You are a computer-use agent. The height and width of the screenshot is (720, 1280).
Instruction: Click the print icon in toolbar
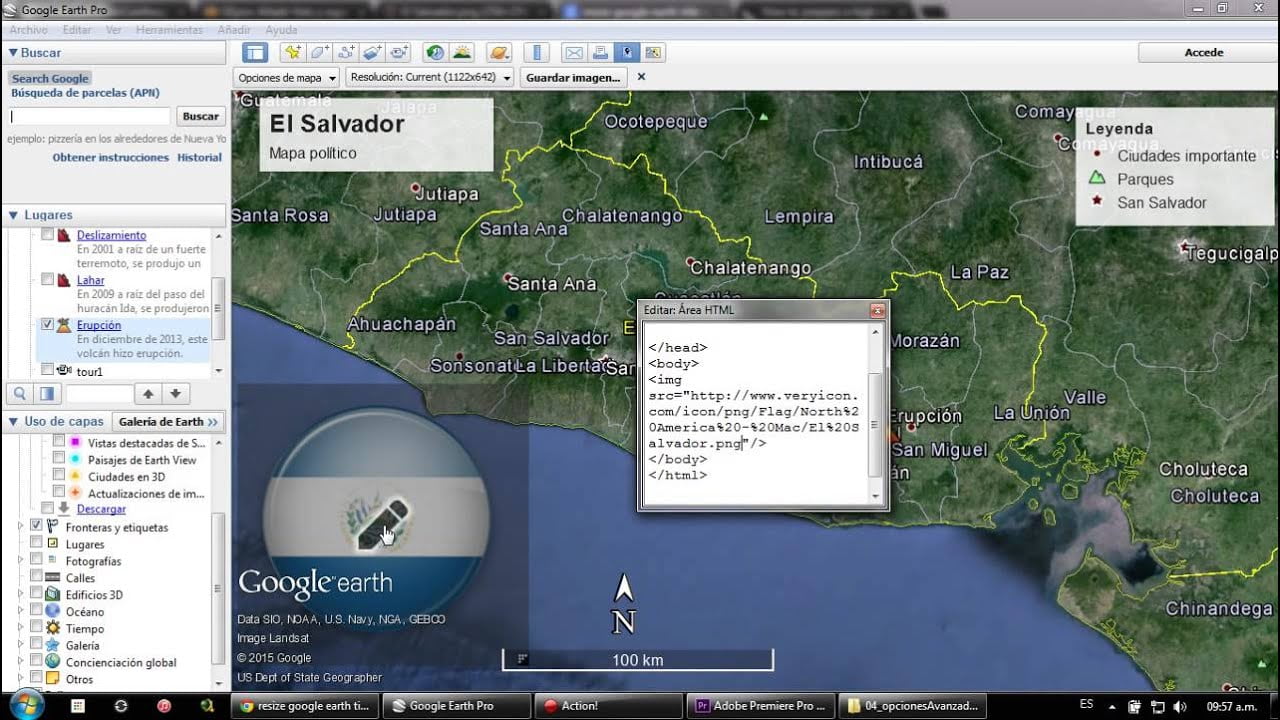coord(600,53)
